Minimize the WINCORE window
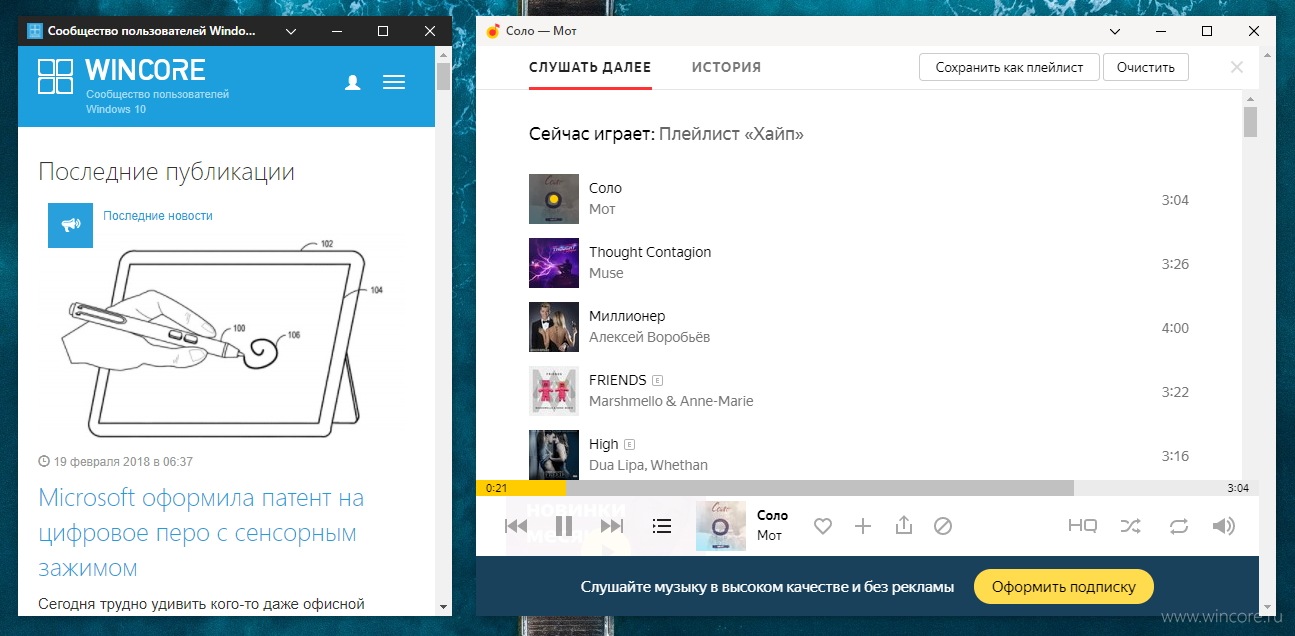Viewport: 1295px width, 636px height. (337, 31)
